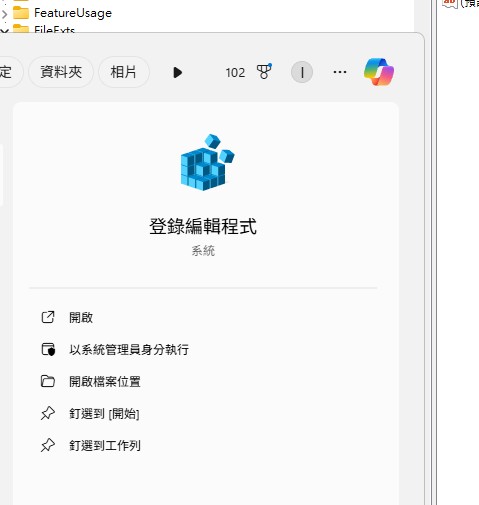Choose 以系統管理員身分執行 option
The height and width of the screenshot is (505, 479).
pos(129,349)
